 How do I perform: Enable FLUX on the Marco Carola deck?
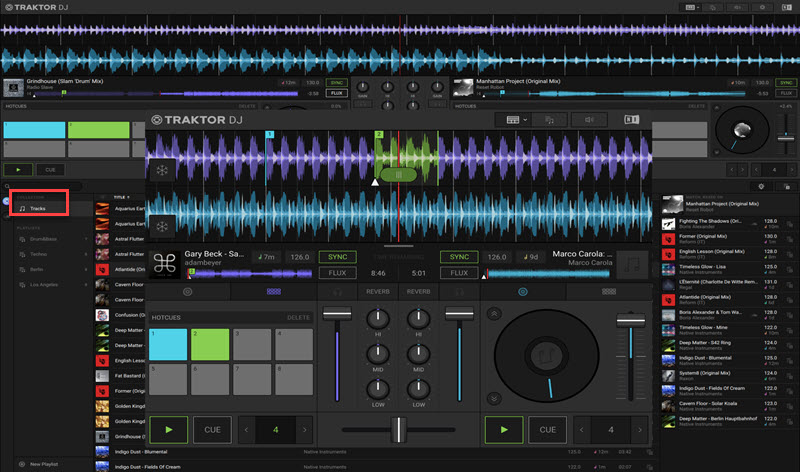pos(459,272)
